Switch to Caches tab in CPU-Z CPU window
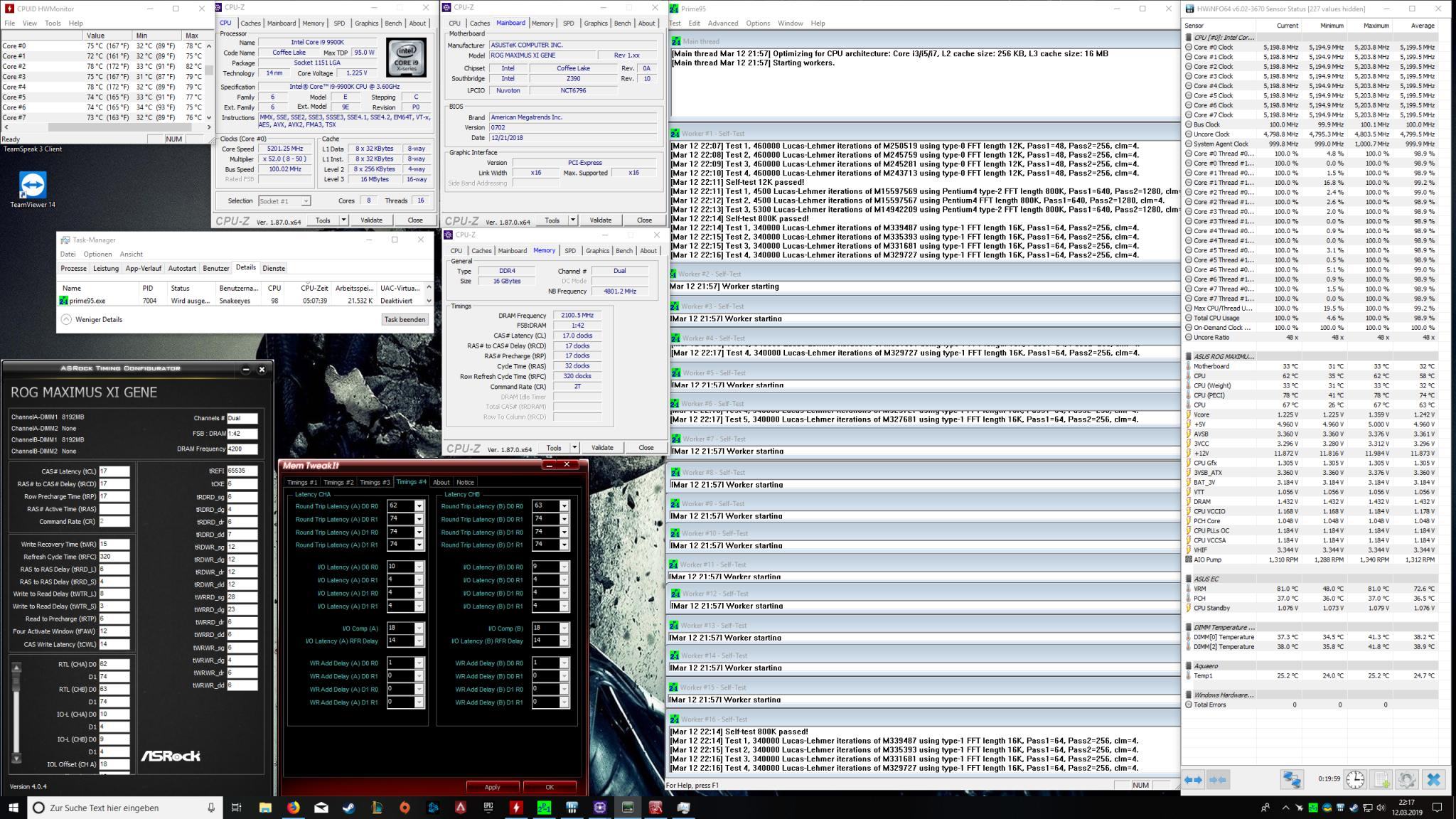 pos(251,23)
